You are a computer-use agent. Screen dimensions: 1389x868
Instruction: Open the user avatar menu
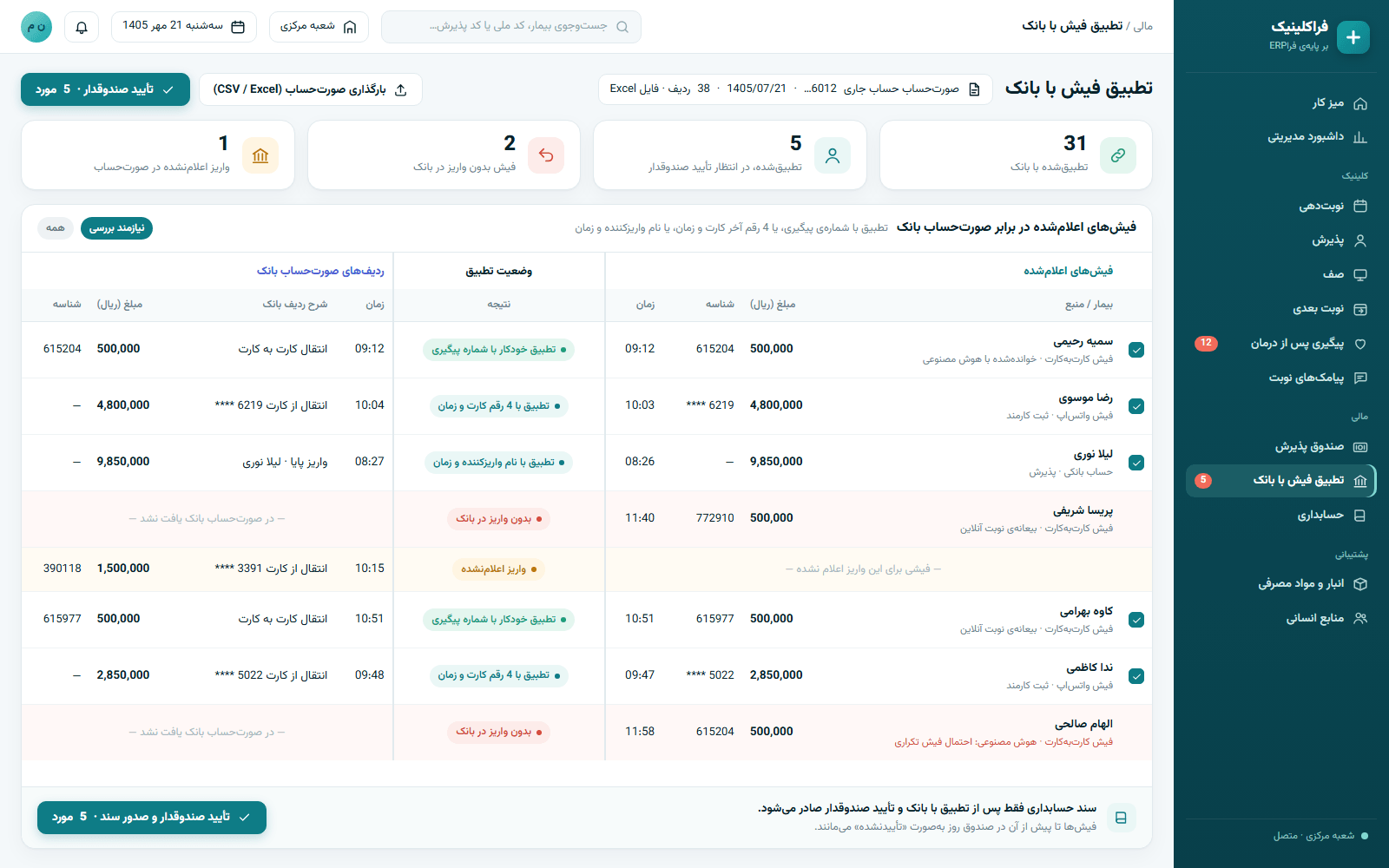coord(36,27)
